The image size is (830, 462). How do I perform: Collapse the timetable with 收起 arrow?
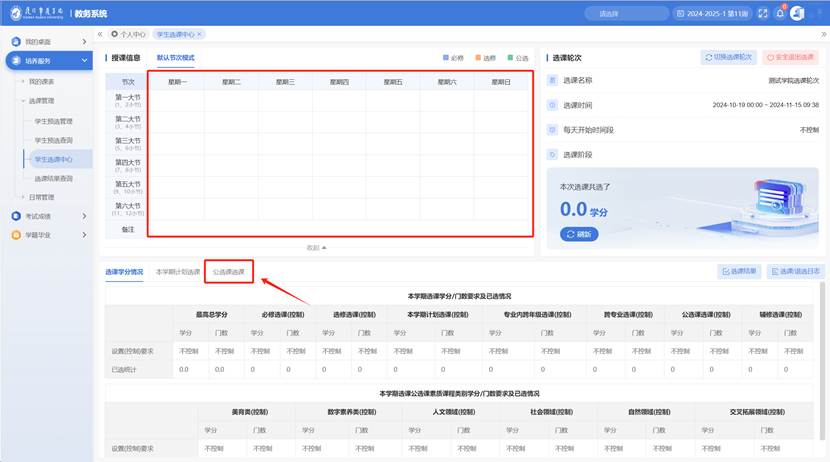pyautogui.click(x=316, y=247)
